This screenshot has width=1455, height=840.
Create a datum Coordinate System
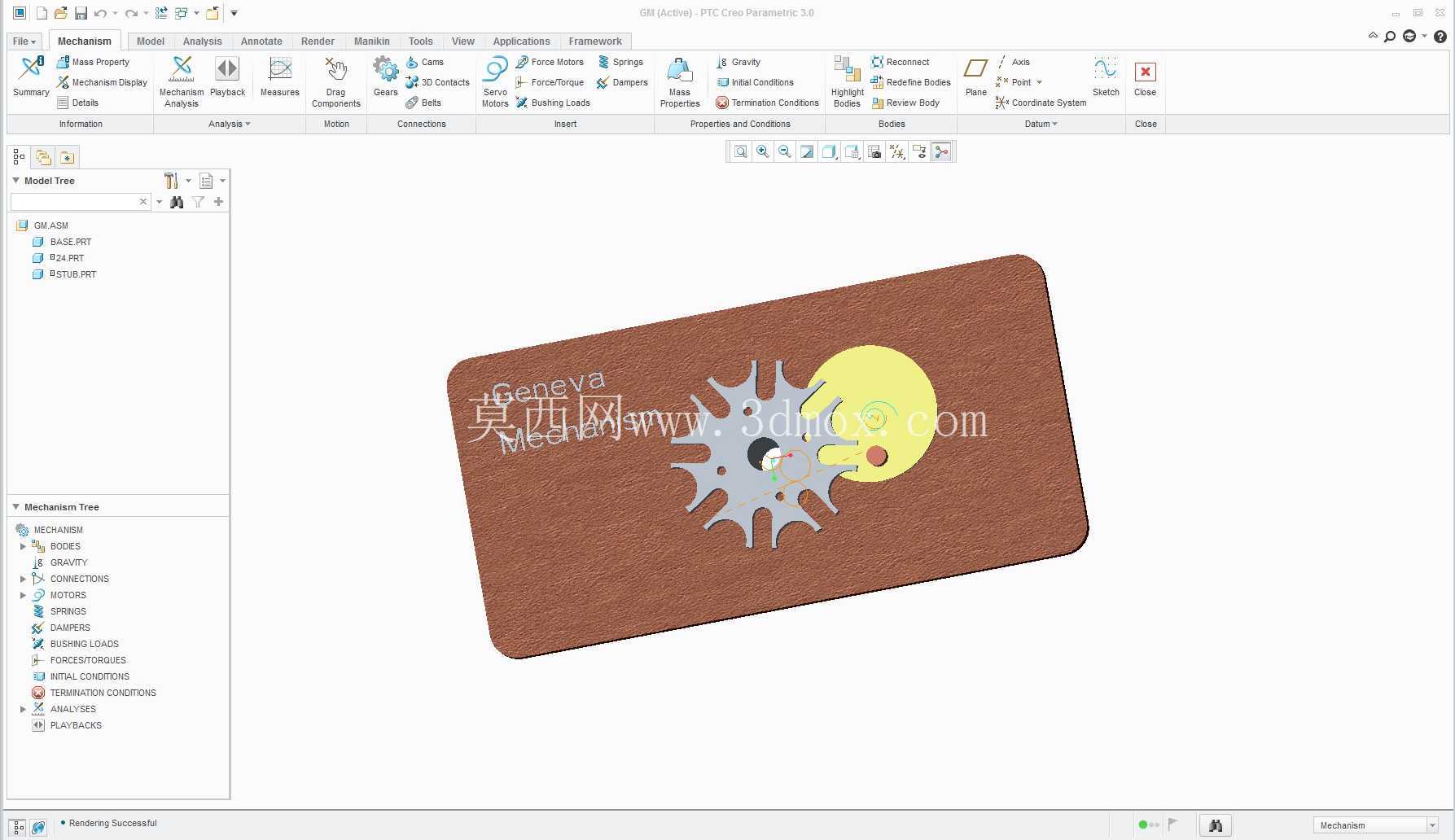click(x=1041, y=103)
